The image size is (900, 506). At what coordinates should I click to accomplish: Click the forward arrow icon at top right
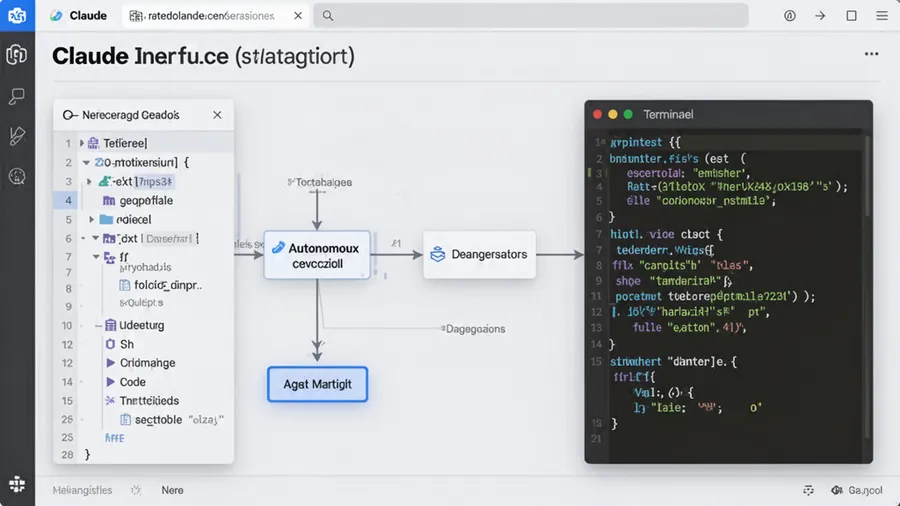click(x=820, y=15)
